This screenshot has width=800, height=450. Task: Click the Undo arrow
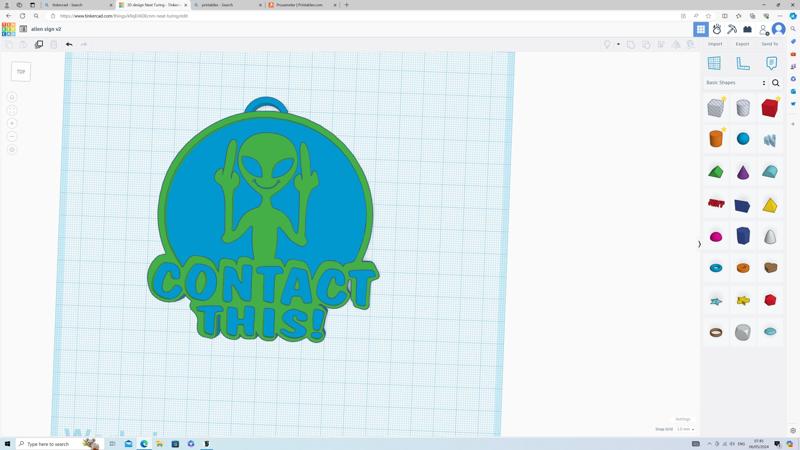point(69,44)
